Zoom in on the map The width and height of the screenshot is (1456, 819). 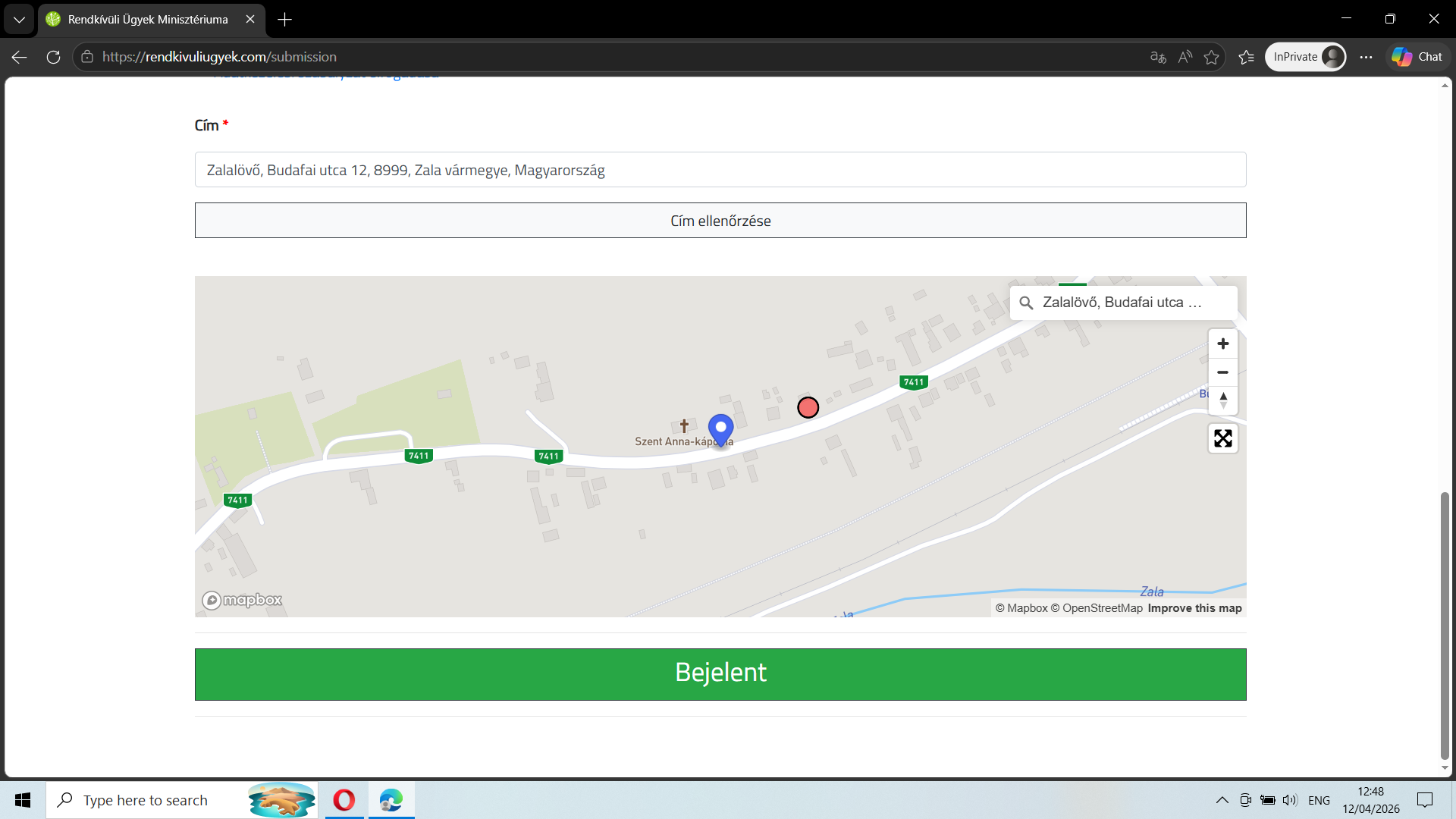point(1222,344)
